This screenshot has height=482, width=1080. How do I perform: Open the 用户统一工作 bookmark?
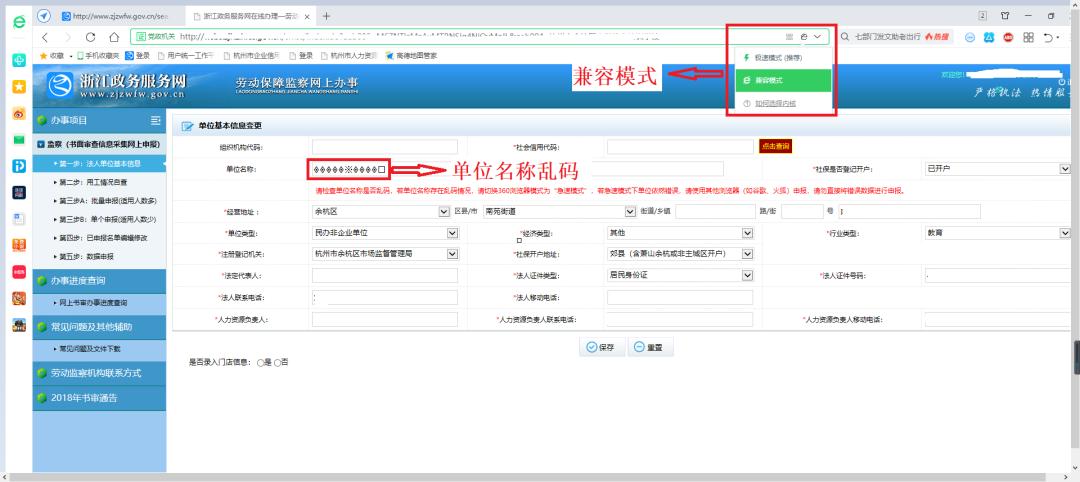[x=185, y=56]
